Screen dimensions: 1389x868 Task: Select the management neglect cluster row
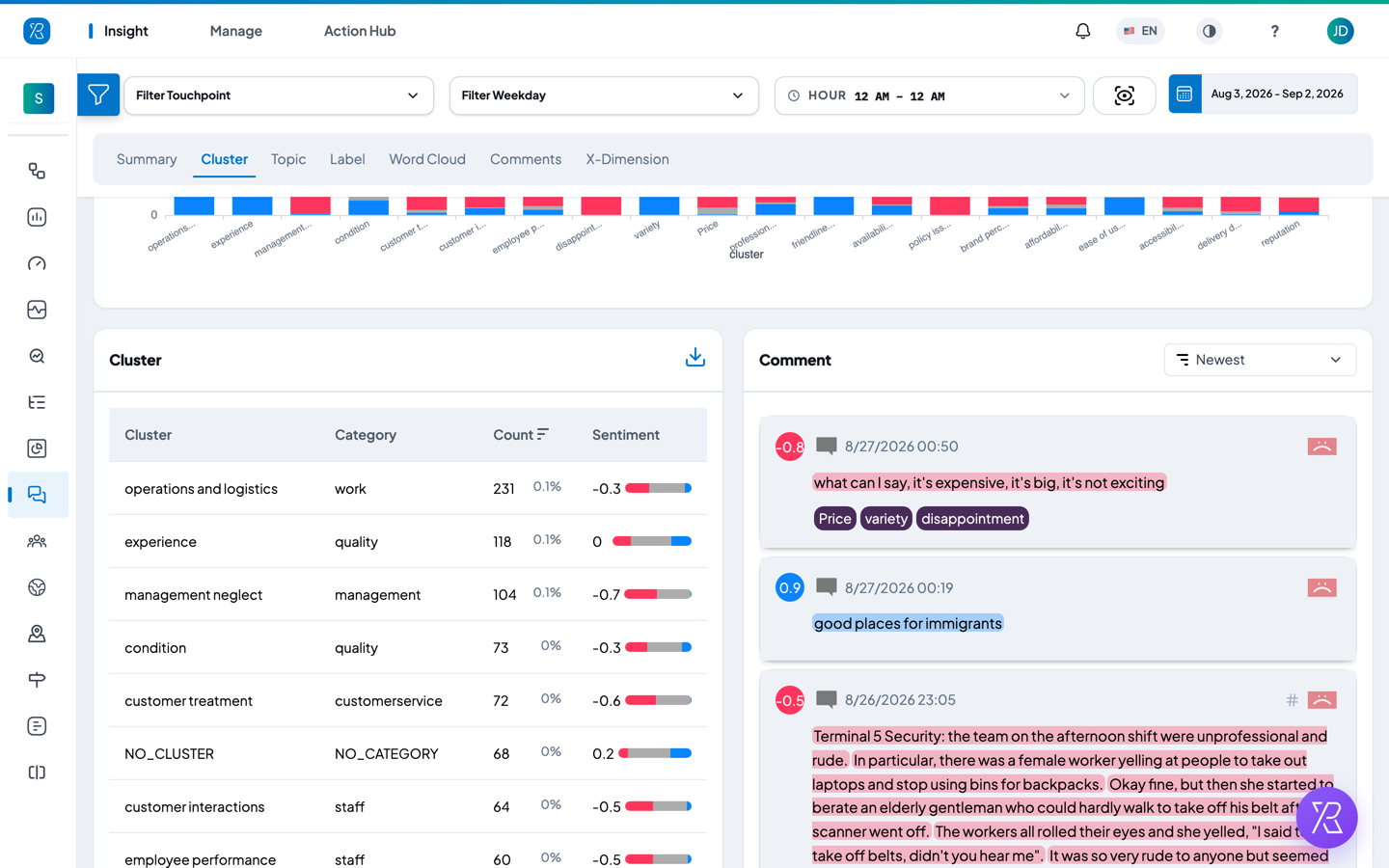[408, 594]
